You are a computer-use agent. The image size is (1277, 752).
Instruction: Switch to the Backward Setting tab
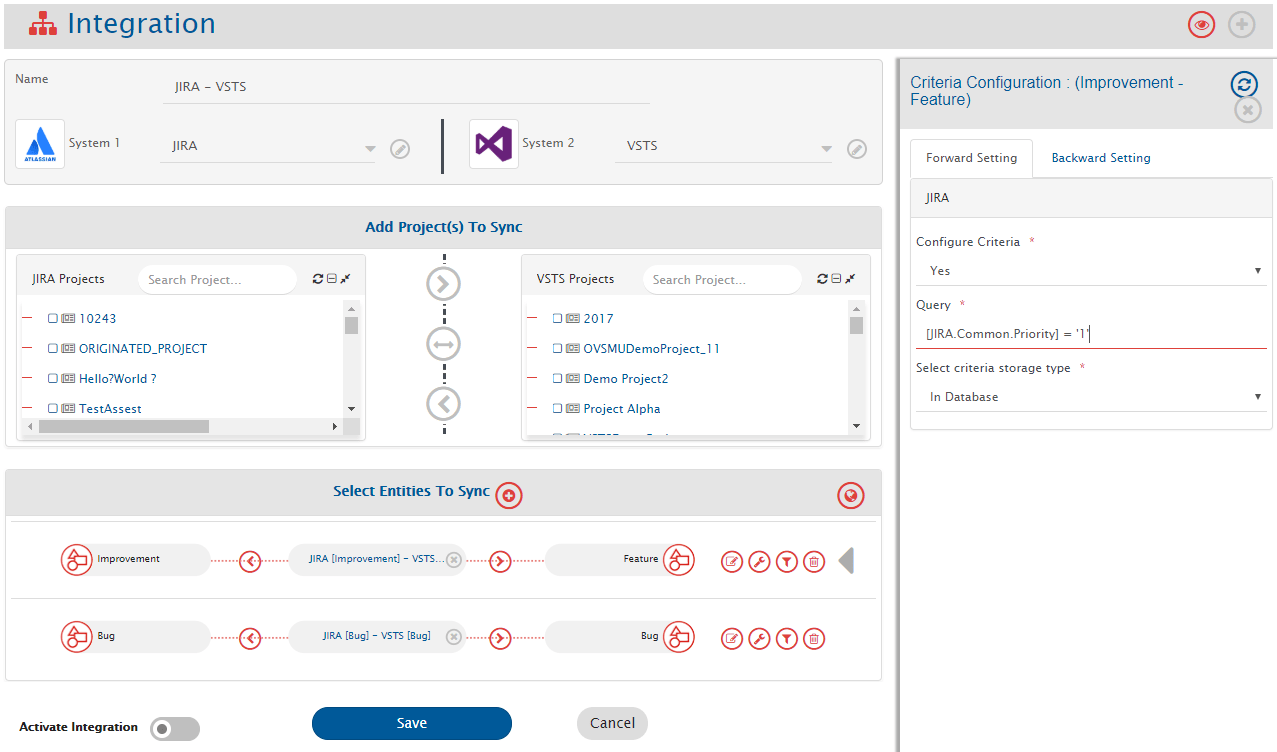(1100, 158)
